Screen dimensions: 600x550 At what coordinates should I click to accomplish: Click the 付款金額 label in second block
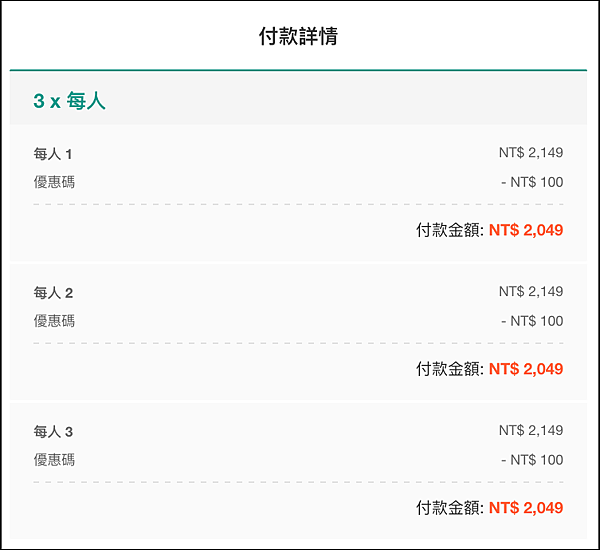pyautogui.click(x=450, y=369)
